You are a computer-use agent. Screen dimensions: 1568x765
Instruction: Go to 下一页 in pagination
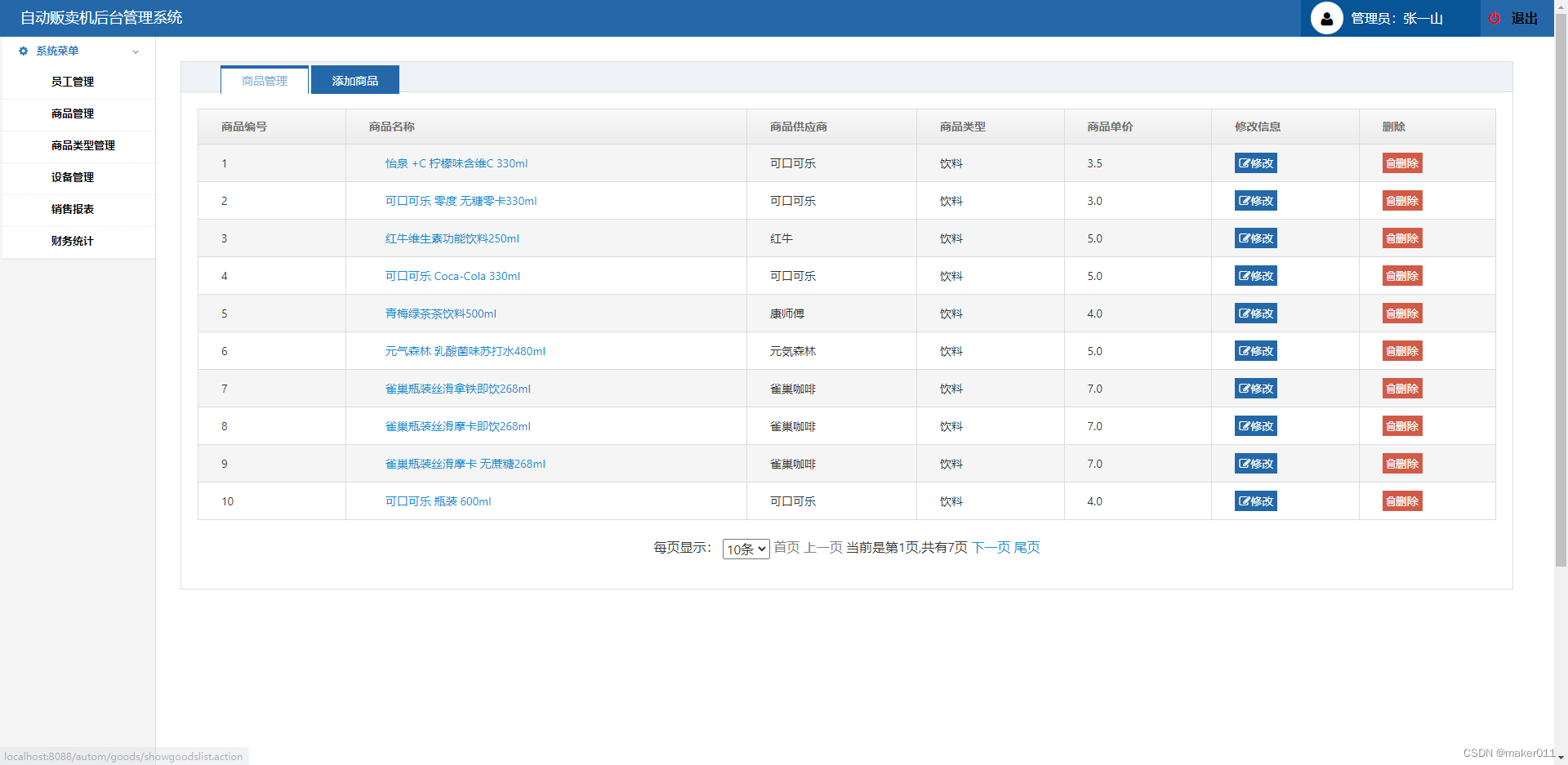tap(991, 548)
